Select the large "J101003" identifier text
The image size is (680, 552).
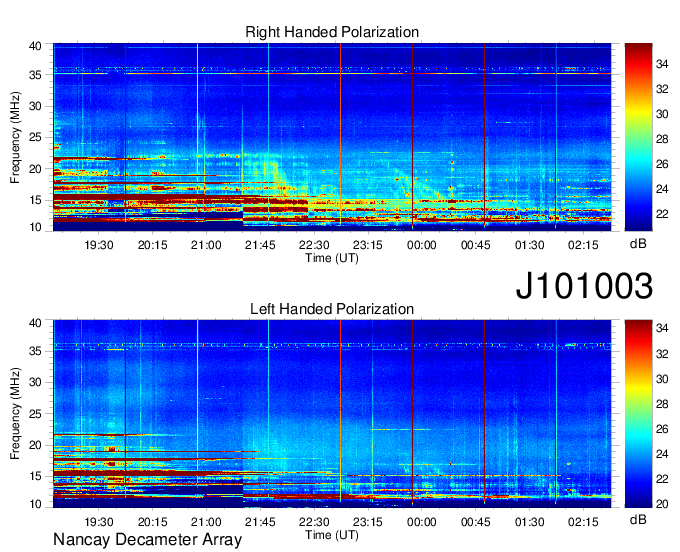click(584, 285)
